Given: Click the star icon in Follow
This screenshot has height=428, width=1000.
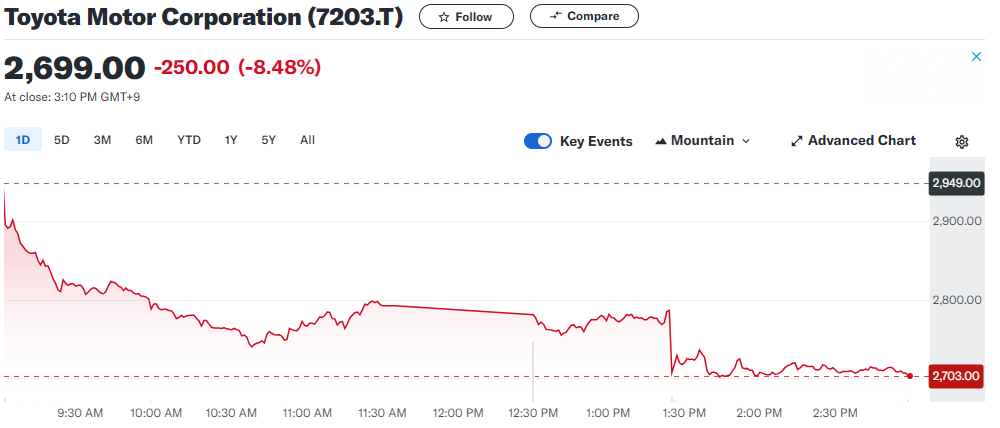Looking at the screenshot, I should tap(444, 17).
